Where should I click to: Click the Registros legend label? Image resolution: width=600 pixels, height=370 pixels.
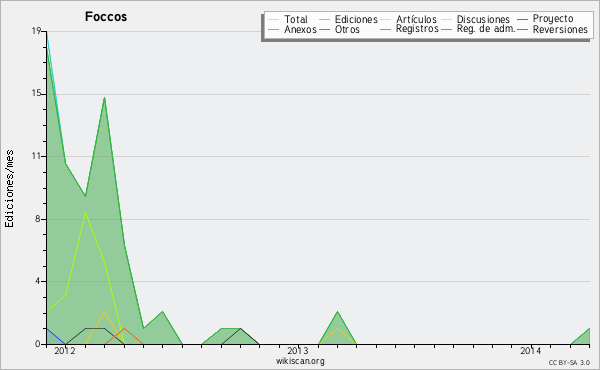pyautogui.click(x=417, y=29)
